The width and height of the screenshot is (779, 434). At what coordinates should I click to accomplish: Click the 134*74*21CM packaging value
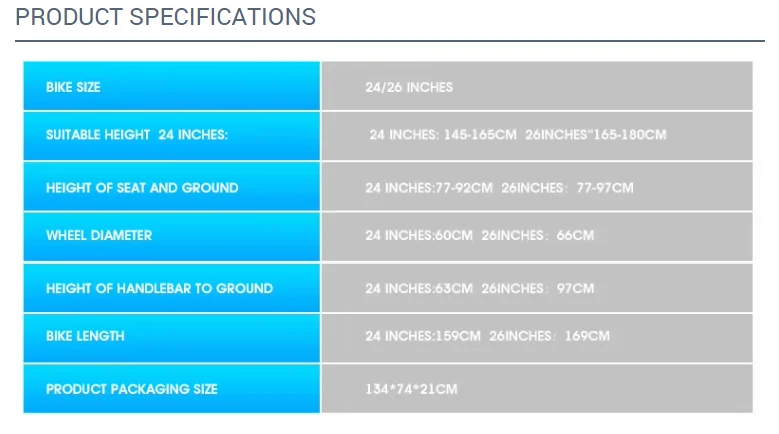pyautogui.click(x=411, y=389)
